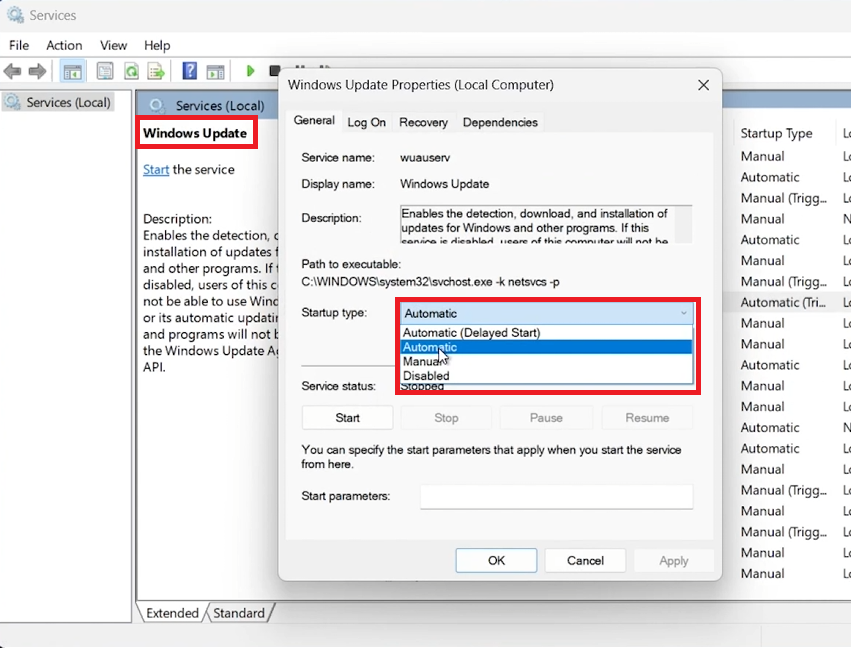Click the Start button in the dialog
Screen dimensions: 851x648
(x=347, y=418)
